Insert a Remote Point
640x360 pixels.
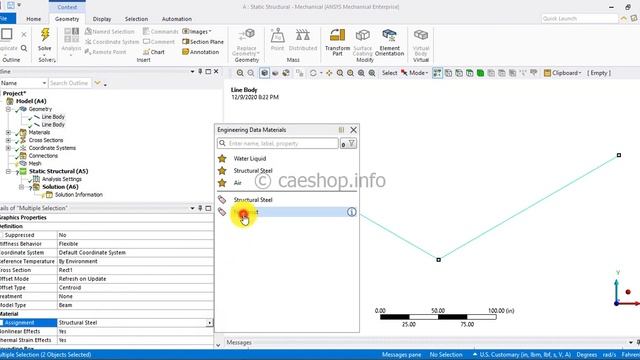(106, 52)
